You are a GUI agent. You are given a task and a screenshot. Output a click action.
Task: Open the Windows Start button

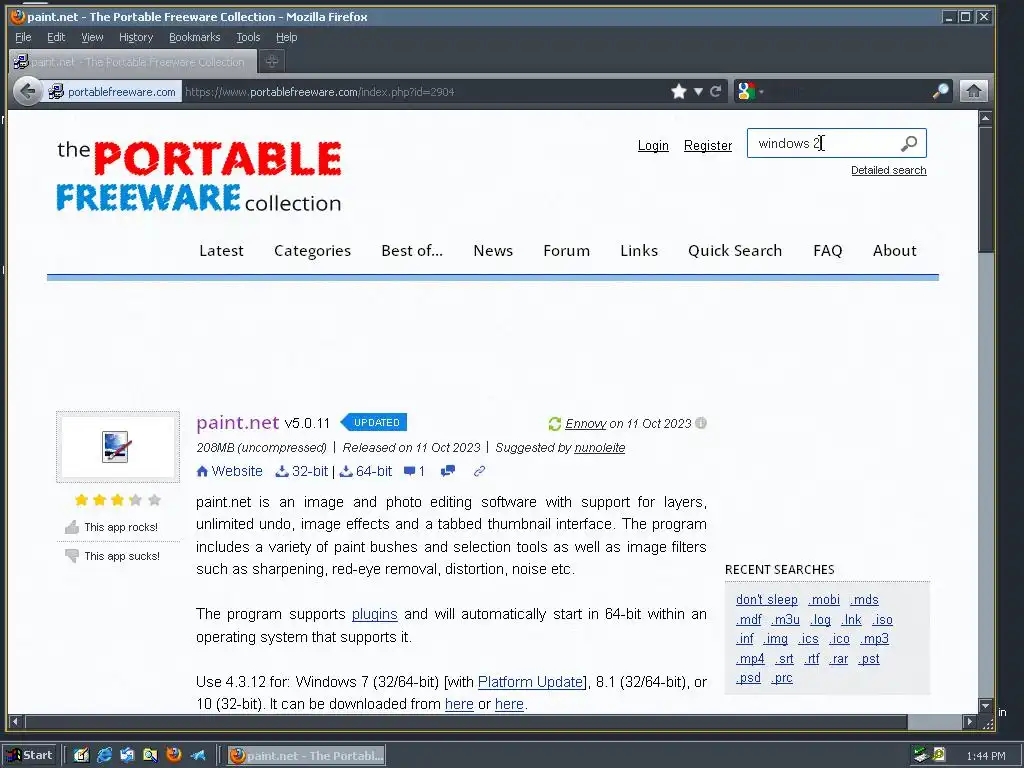(x=30, y=756)
